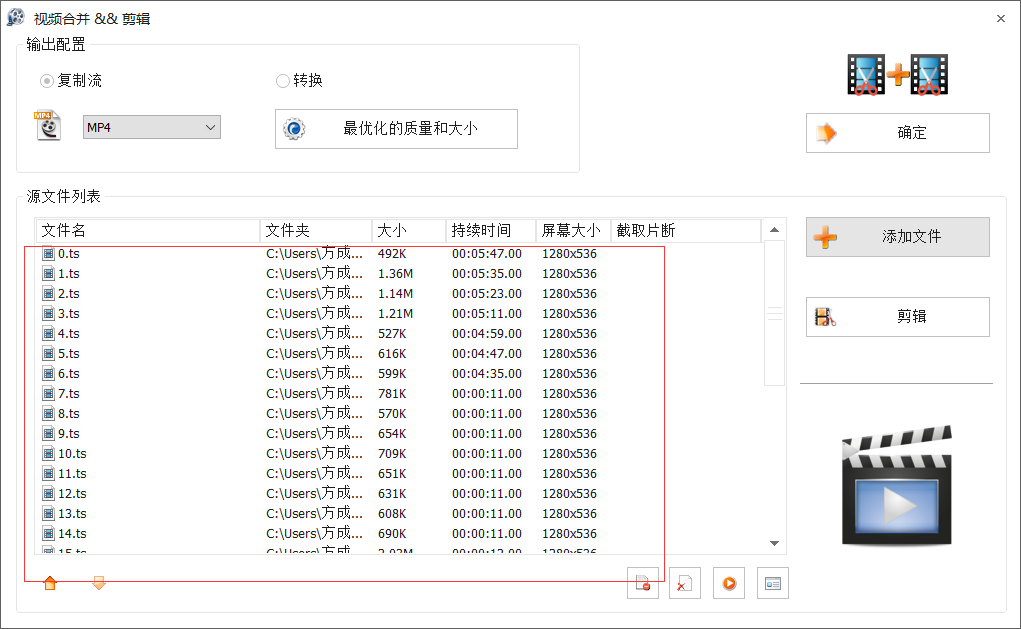
Task: Sort by 大小 column header
Action: point(409,231)
